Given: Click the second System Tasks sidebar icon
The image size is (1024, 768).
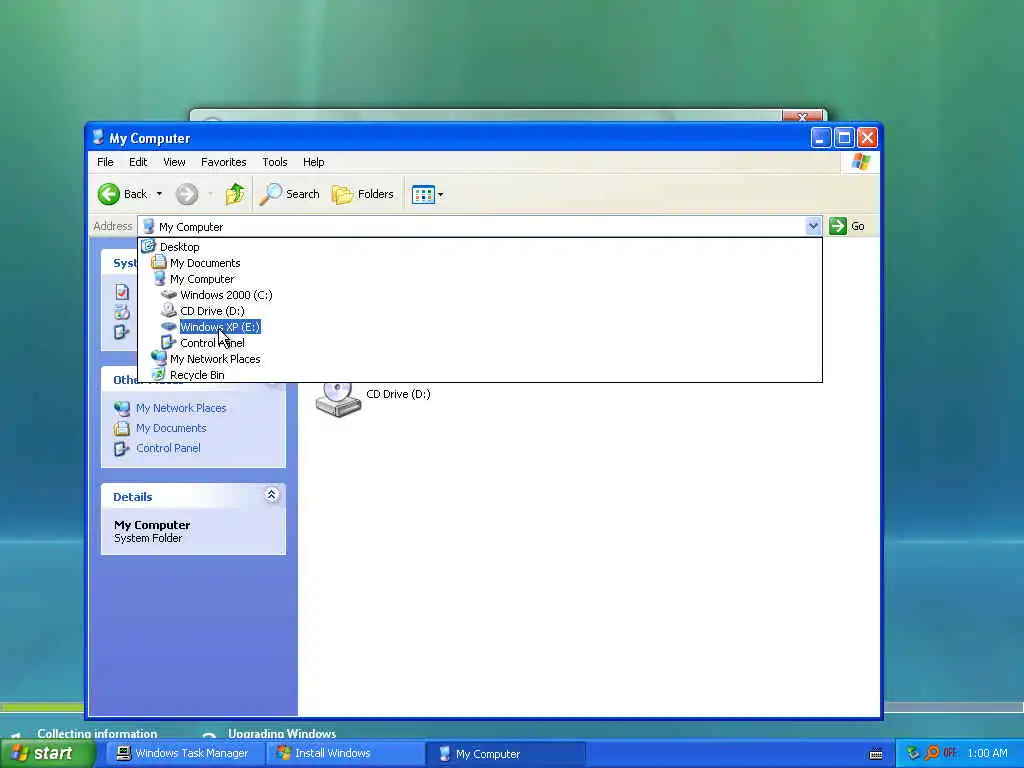Looking at the screenshot, I should [x=122, y=312].
